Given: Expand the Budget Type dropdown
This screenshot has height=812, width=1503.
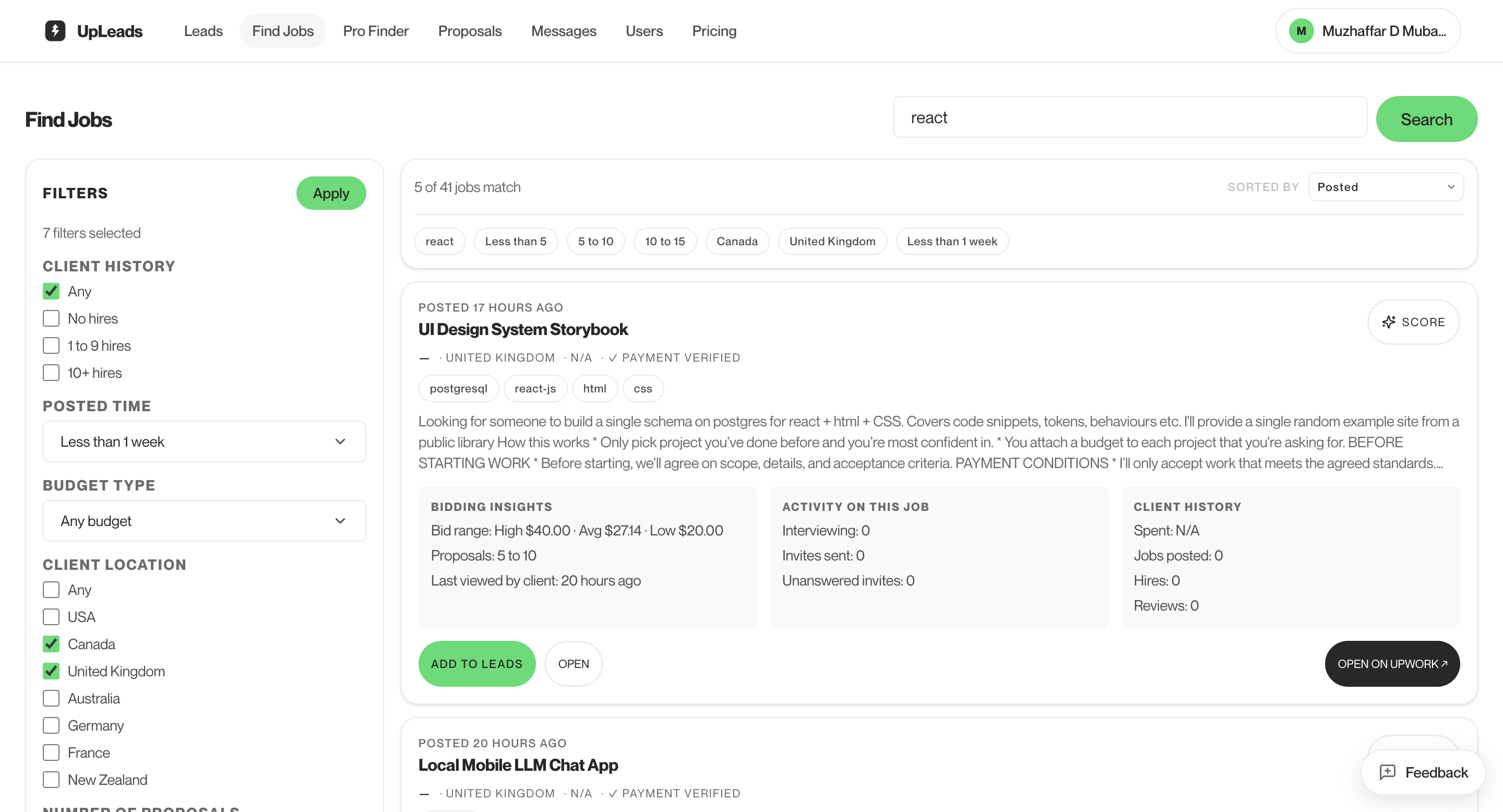Looking at the screenshot, I should coord(204,521).
